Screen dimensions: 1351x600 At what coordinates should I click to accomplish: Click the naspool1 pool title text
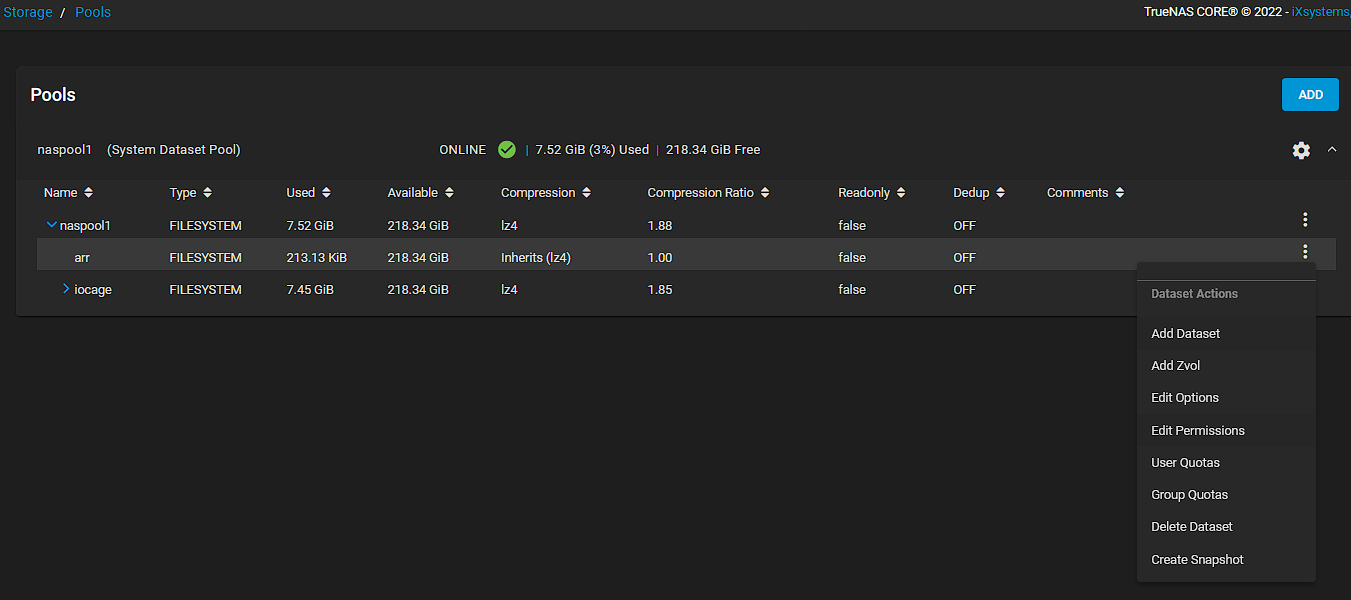[64, 150]
